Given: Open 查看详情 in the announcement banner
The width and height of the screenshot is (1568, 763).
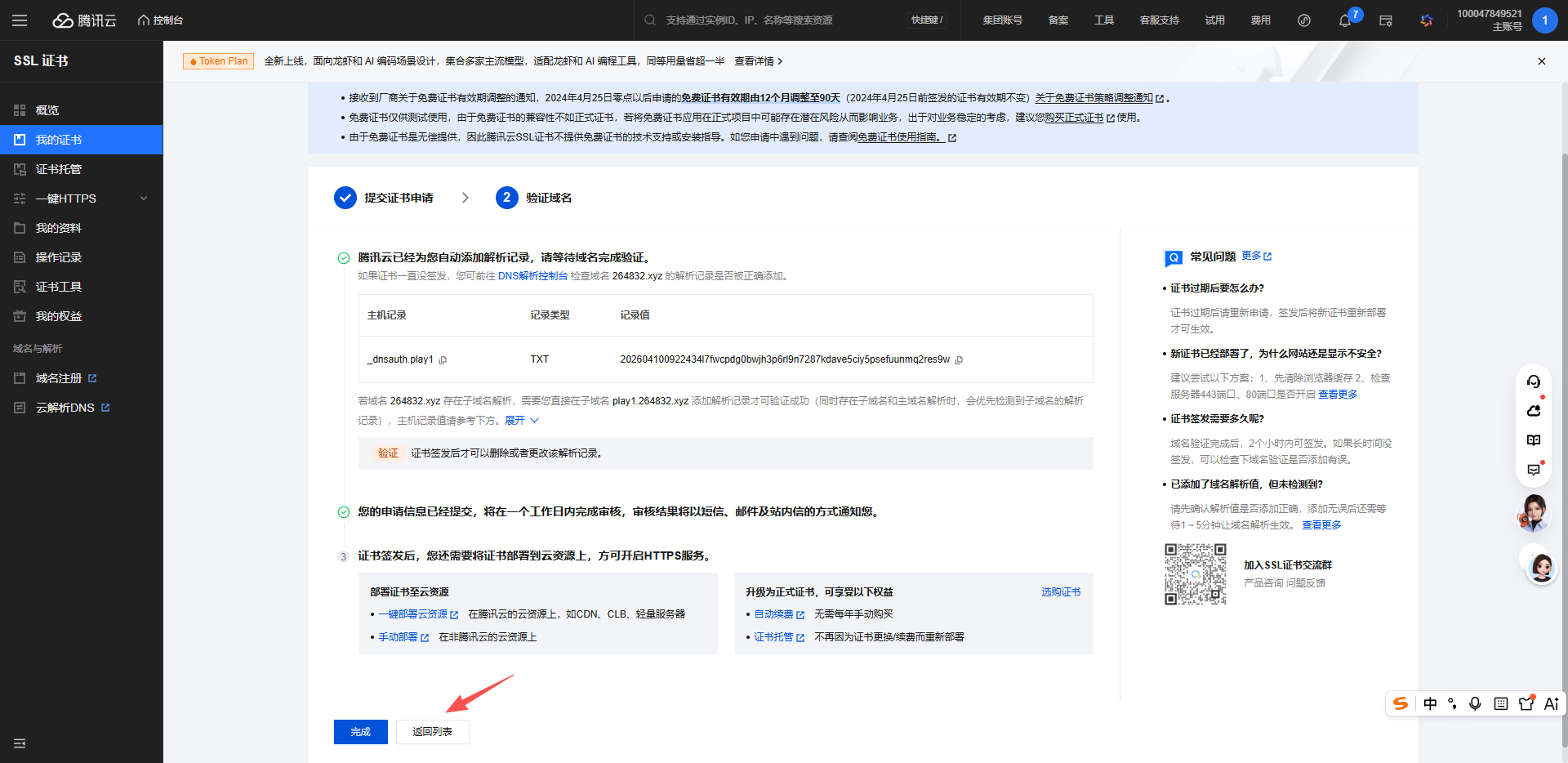Looking at the screenshot, I should click(758, 61).
